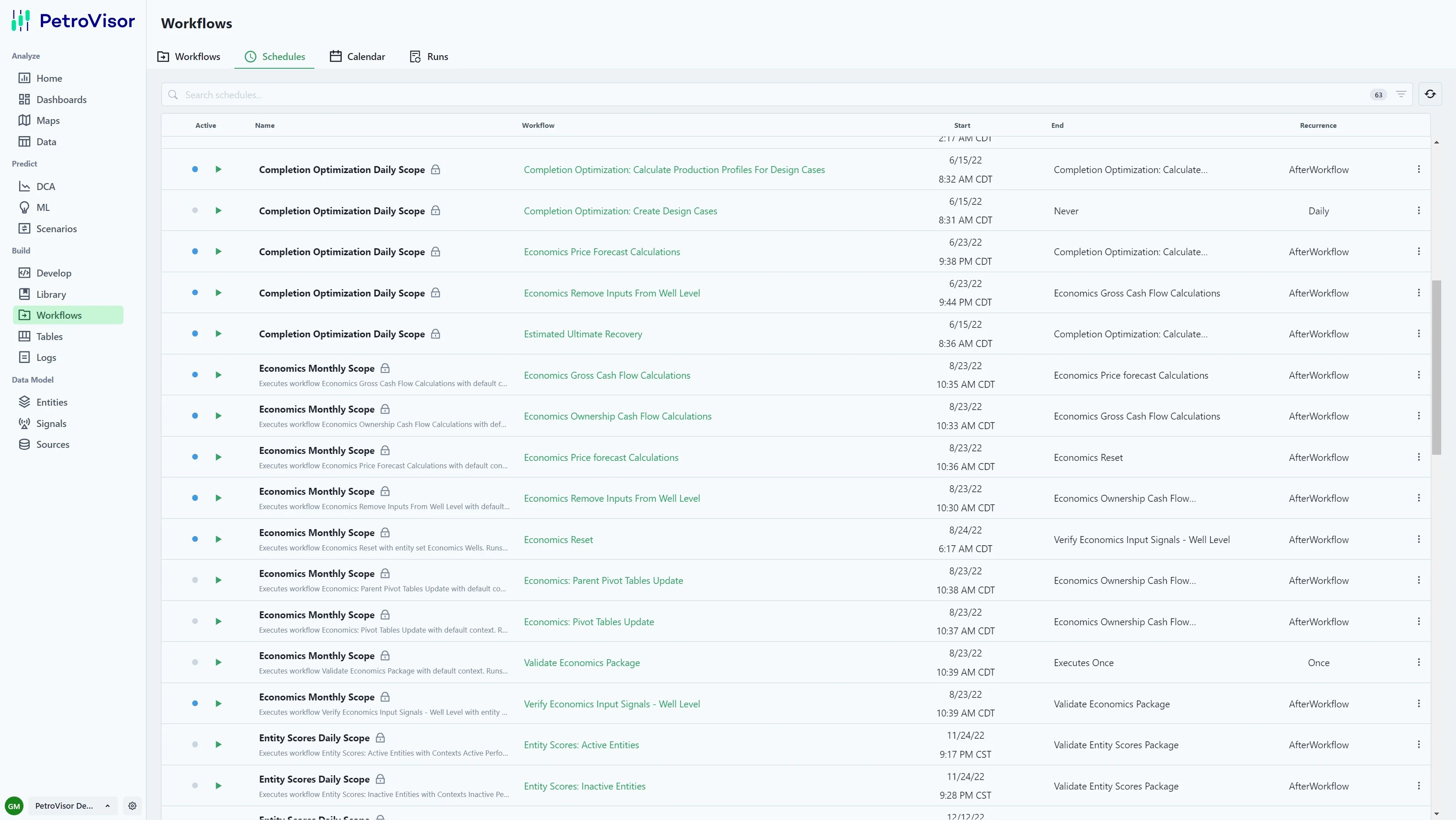Toggle active dot for Validate Economics Package row

tap(195, 662)
